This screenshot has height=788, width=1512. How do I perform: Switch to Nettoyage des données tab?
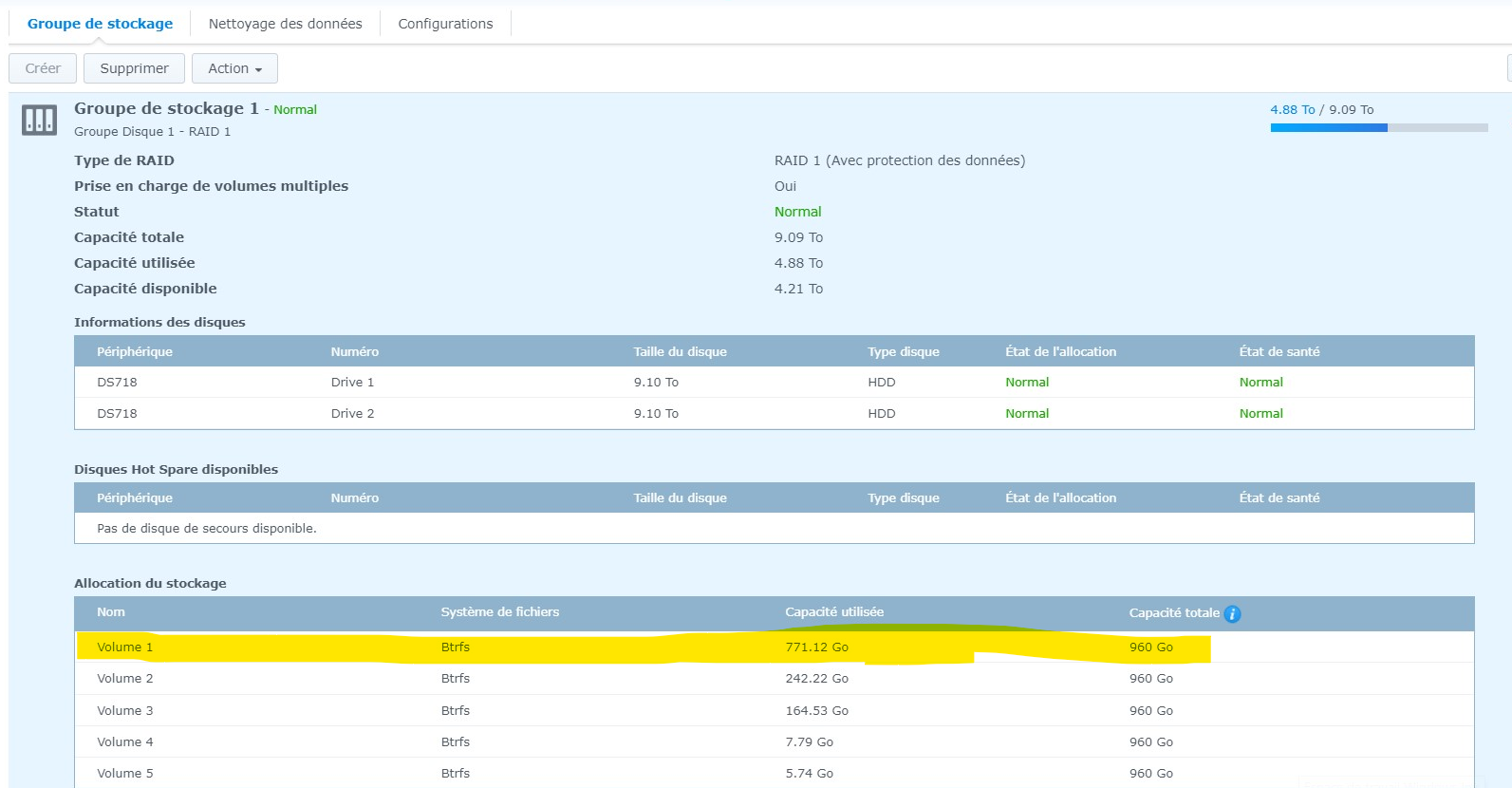click(285, 24)
